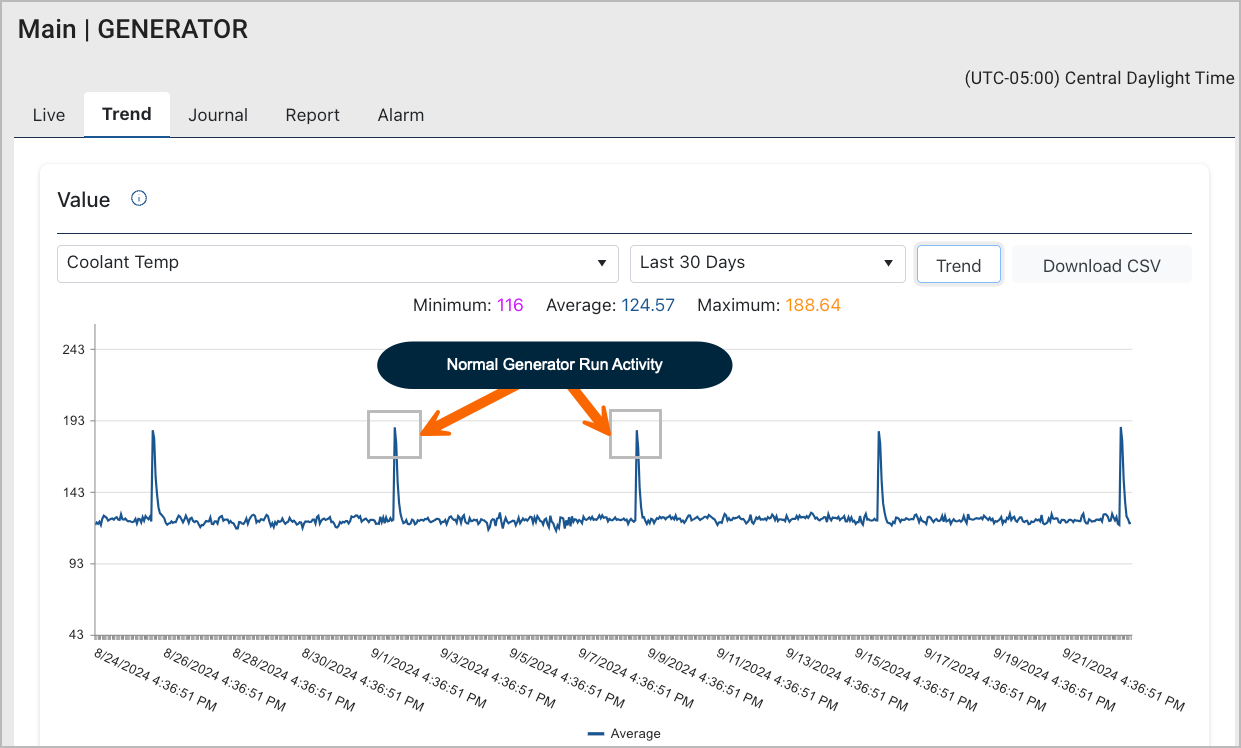Click the 43 y-axis label
1241x748 pixels.
coord(77,636)
